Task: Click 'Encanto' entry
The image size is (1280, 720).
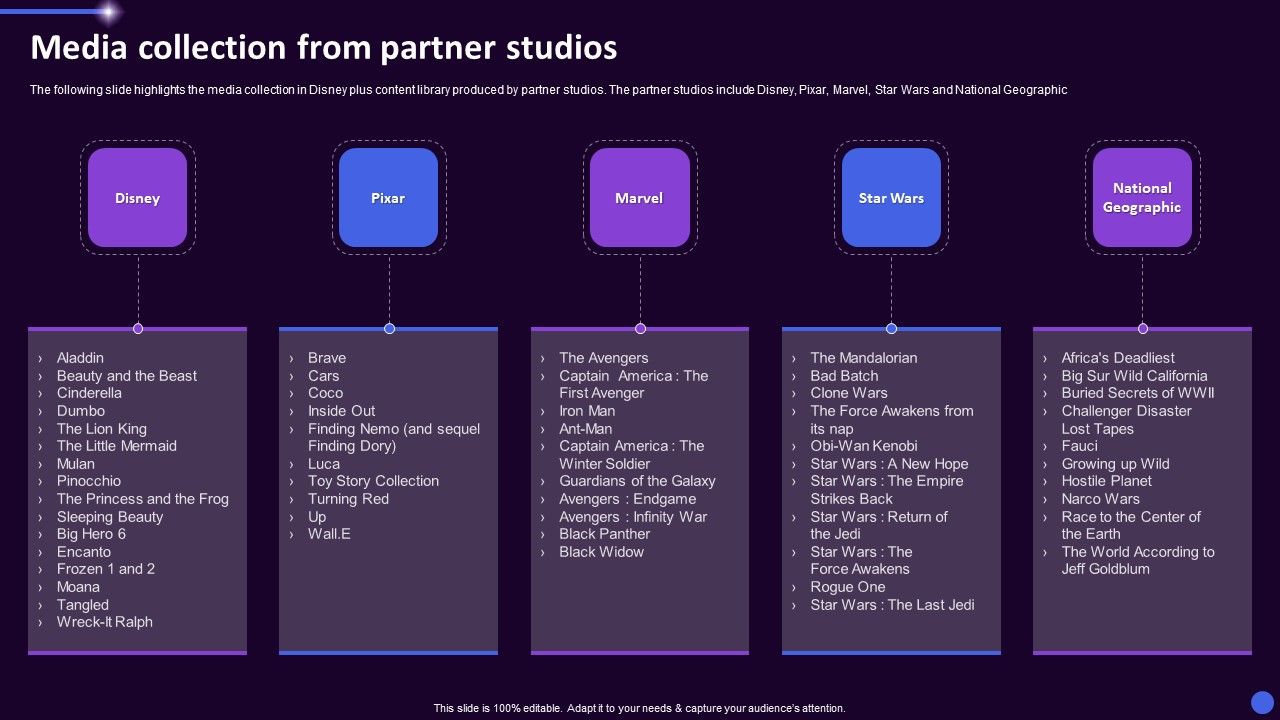Action: (84, 552)
